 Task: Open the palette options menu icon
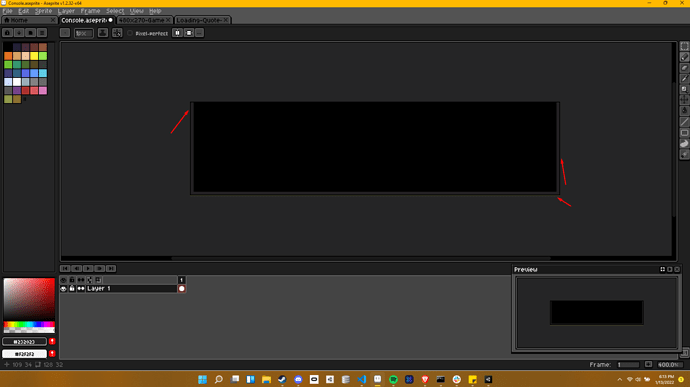pyautogui.click(x=42, y=33)
